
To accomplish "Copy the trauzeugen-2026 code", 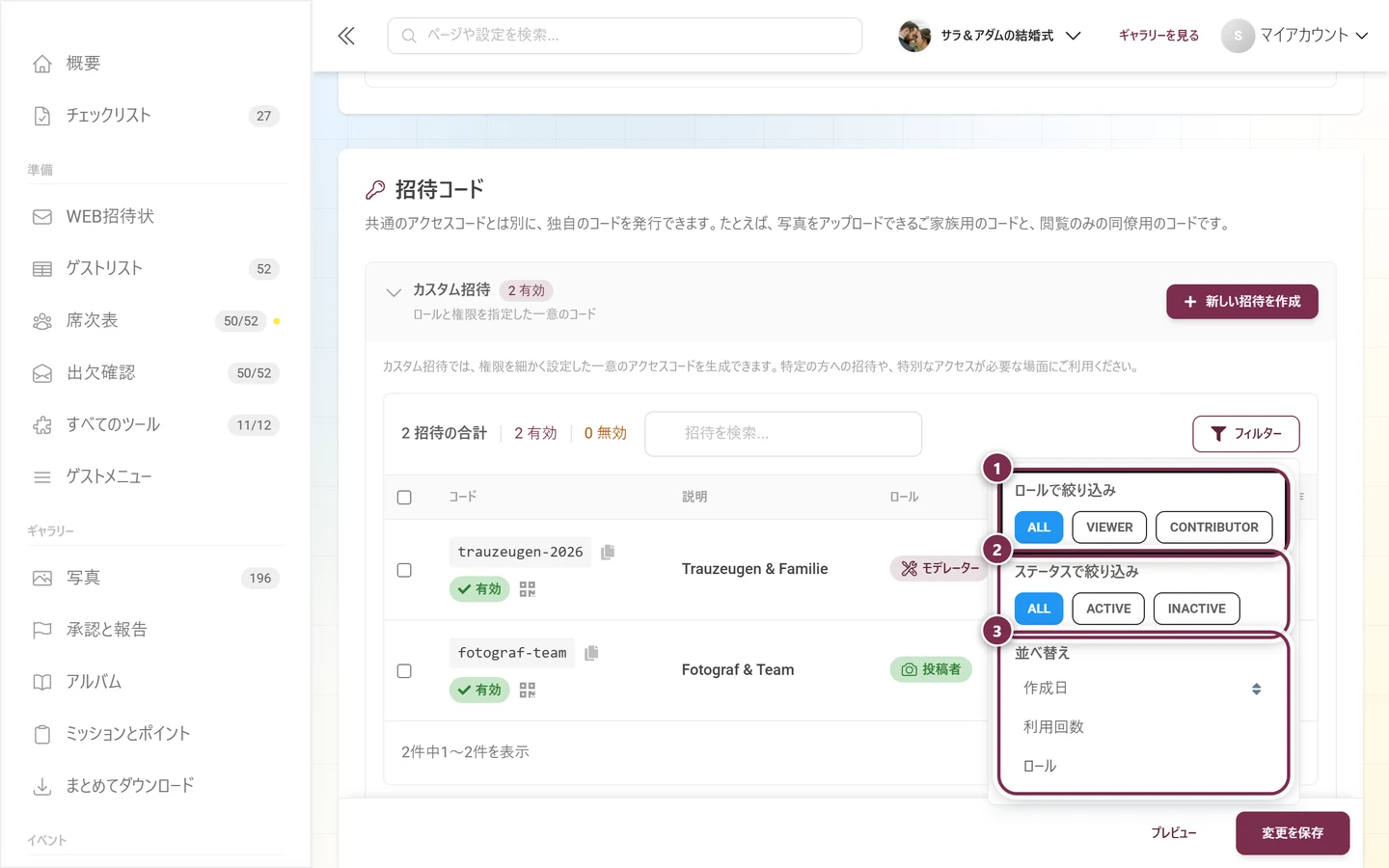I will pyautogui.click(x=608, y=552).
